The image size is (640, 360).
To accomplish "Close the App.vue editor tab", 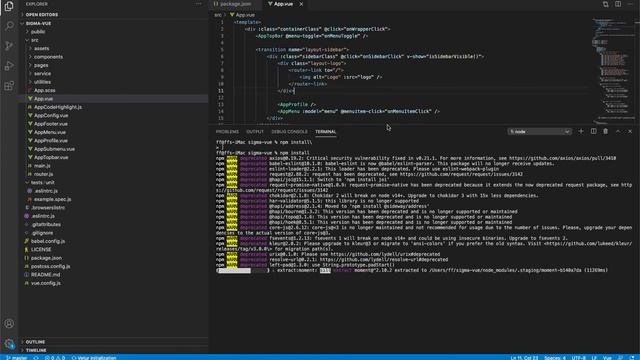I will click(301, 4).
